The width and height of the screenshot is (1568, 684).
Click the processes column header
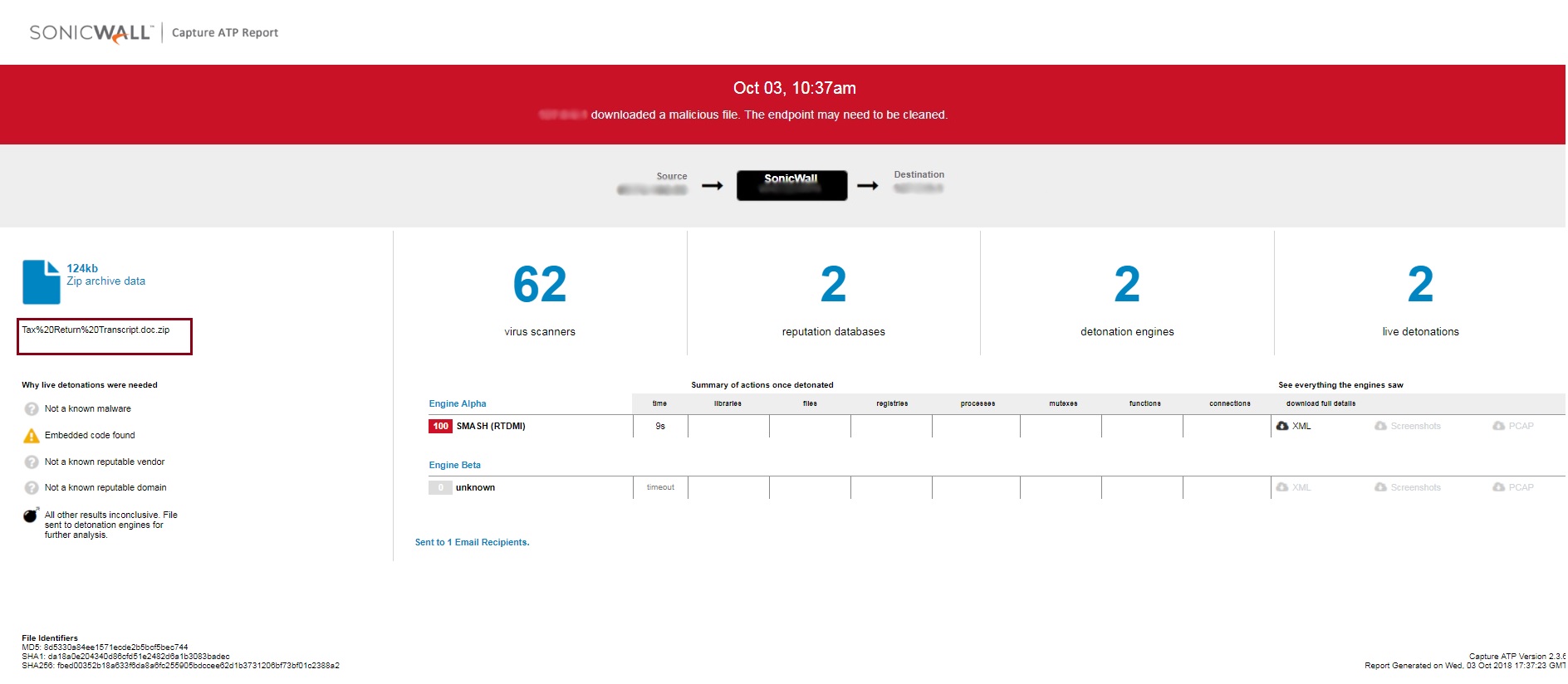pos(978,404)
